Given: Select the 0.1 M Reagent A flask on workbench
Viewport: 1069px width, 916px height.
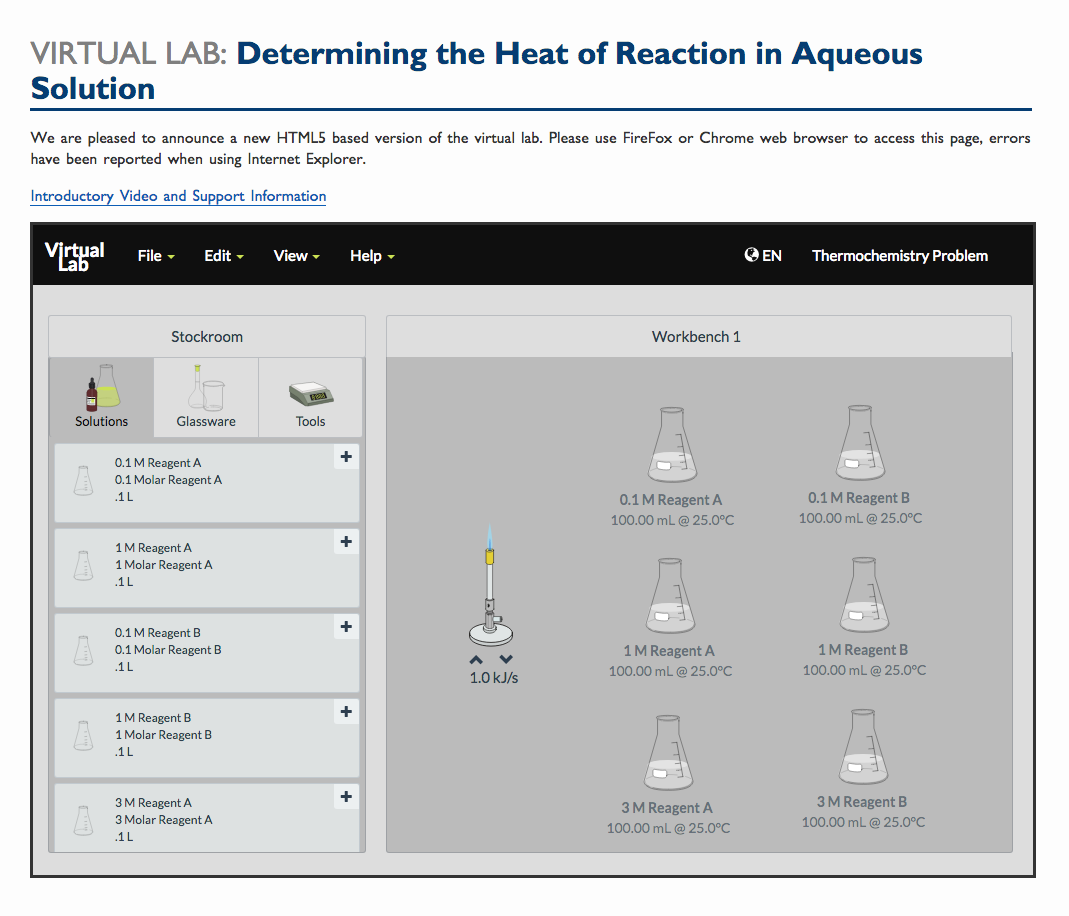Looking at the screenshot, I should click(670, 443).
